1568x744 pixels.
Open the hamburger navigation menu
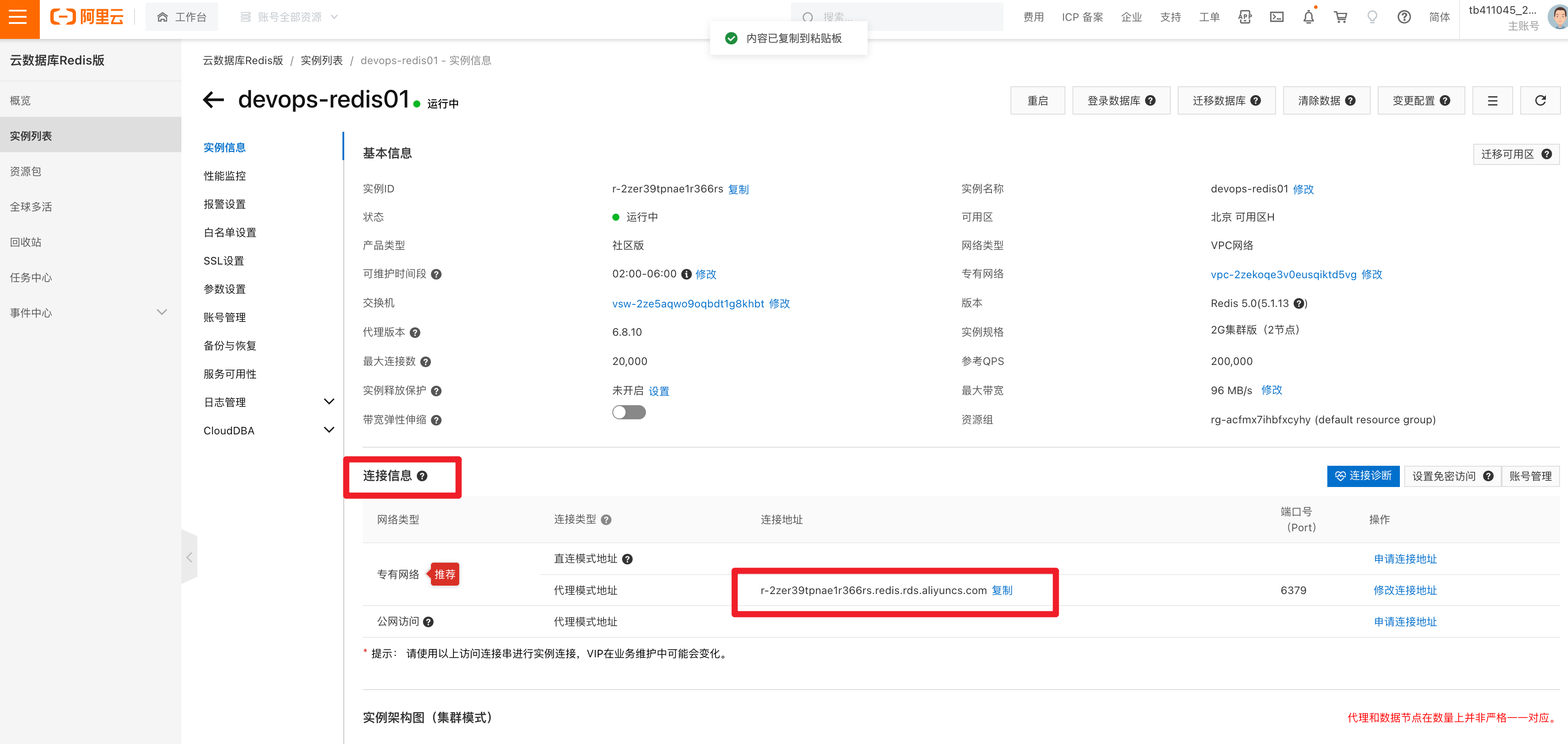pyautogui.click(x=18, y=17)
